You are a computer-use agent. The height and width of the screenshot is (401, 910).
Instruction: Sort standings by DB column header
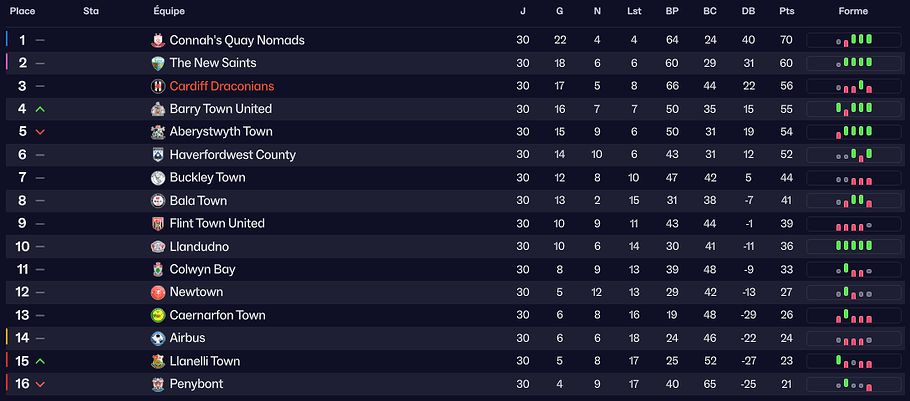(748, 11)
